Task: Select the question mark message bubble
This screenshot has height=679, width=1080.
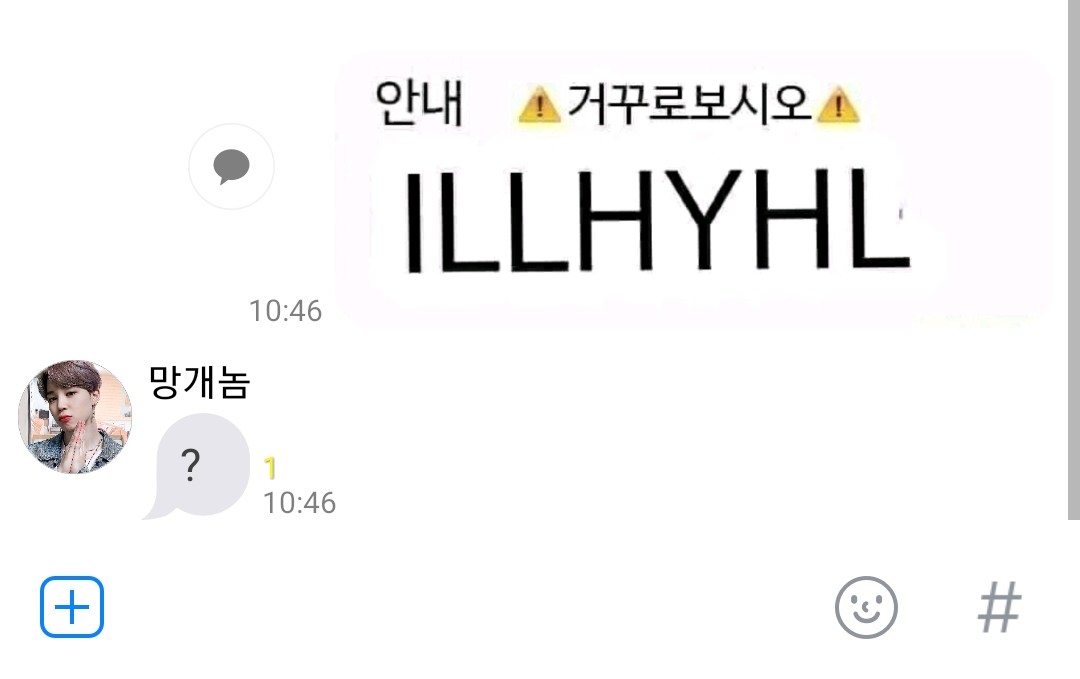Action: tap(196, 465)
